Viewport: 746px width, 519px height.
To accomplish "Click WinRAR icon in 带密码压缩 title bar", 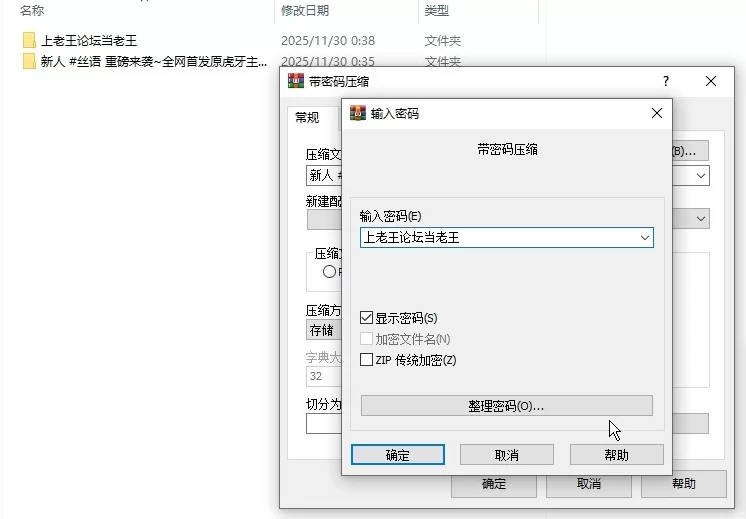I will [x=296, y=81].
